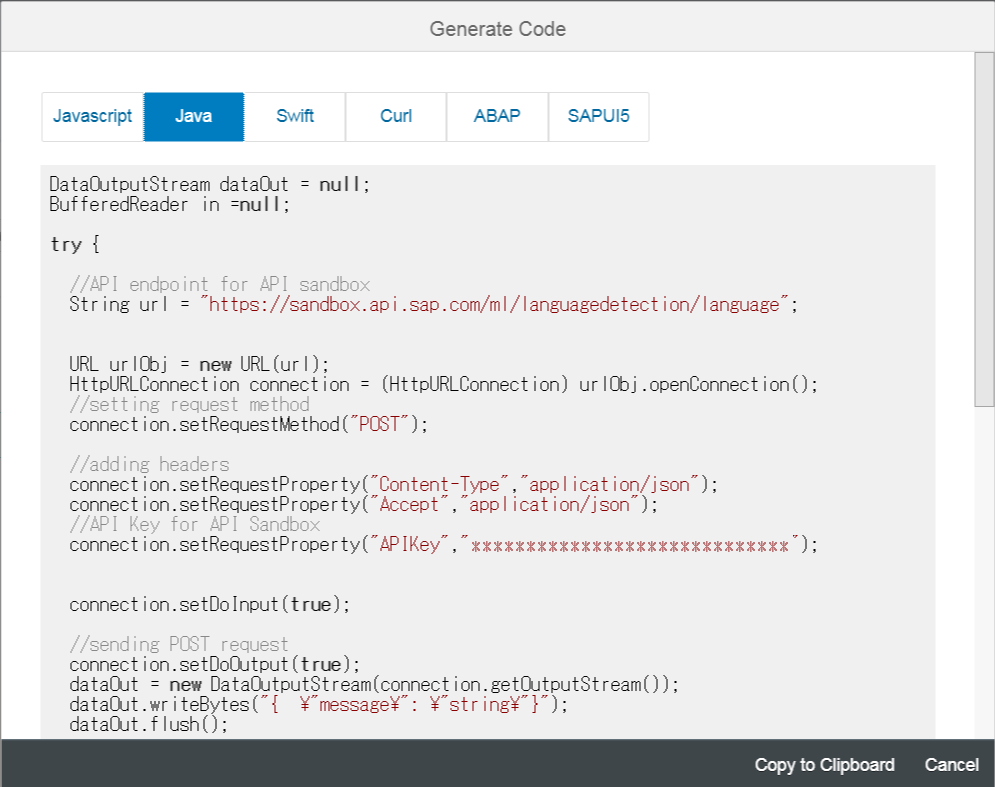
Task: Click the Generate Code dialog title
Action: coord(497,29)
